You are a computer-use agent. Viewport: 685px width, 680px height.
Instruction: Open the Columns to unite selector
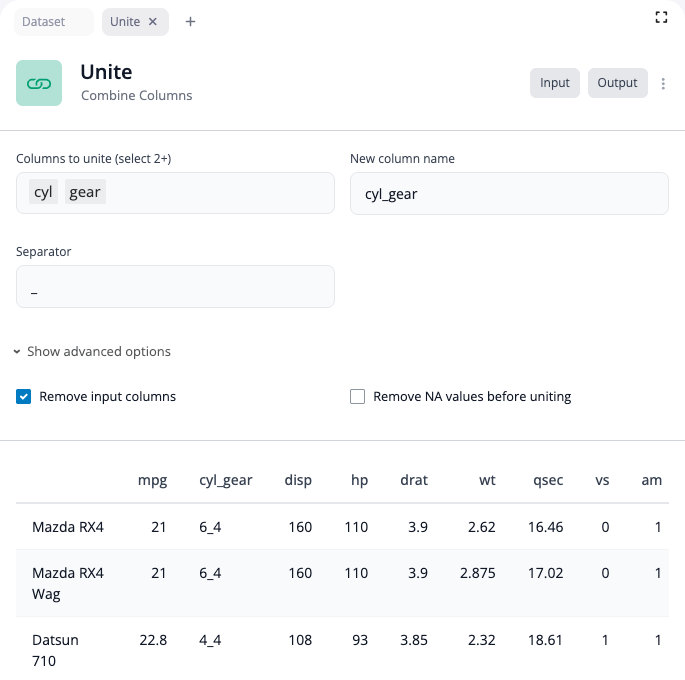pyautogui.click(x=220, y=193)
